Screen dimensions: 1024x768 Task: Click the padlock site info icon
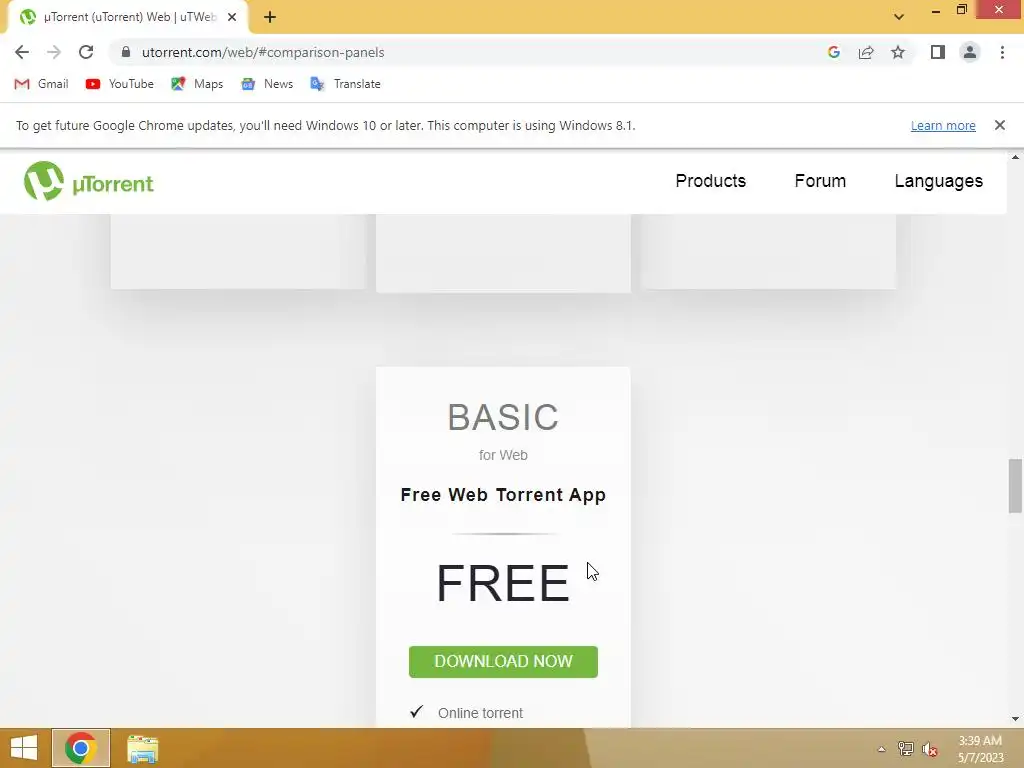[x=126, y=52]
